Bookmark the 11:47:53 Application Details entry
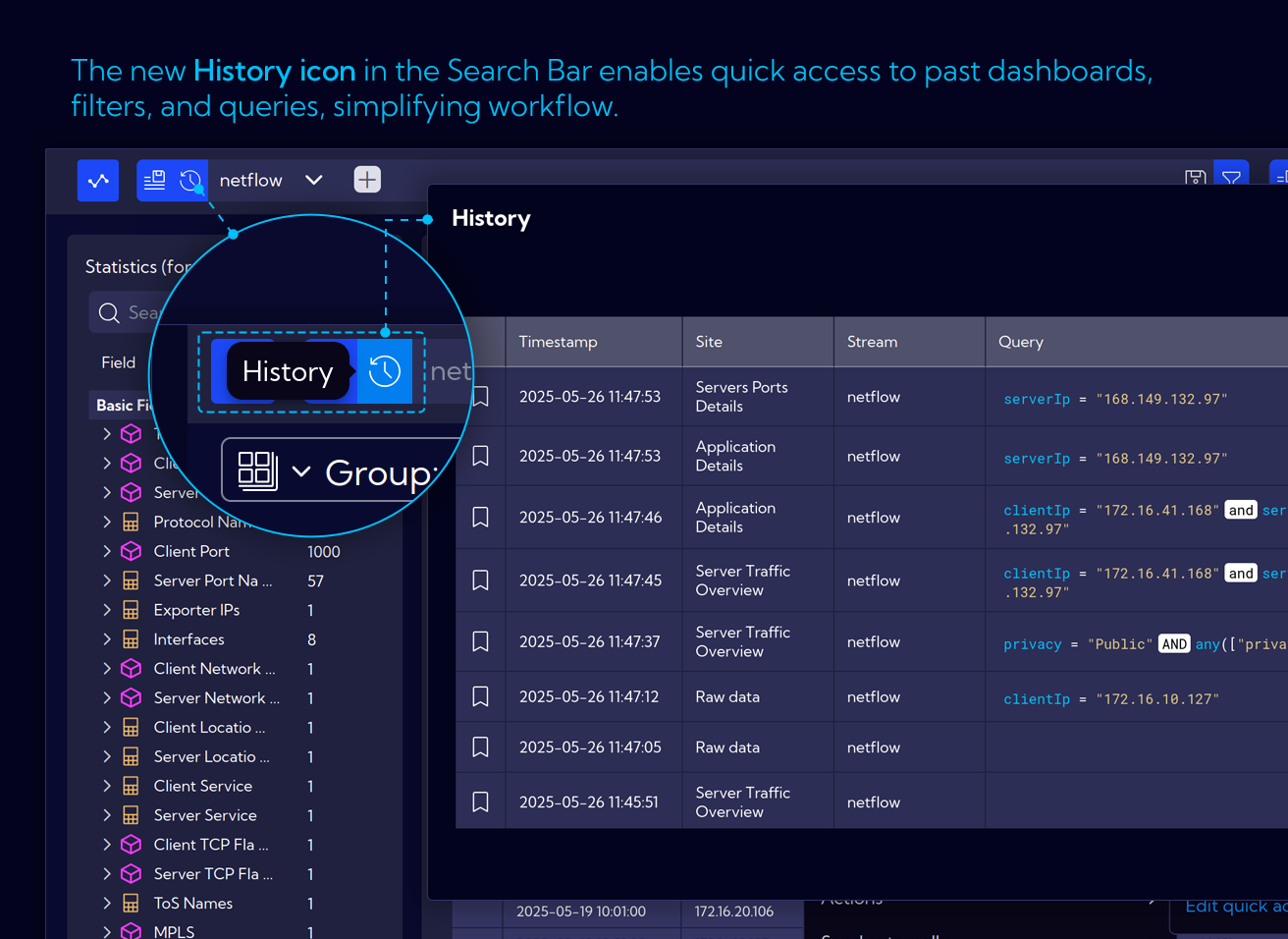Image resolution: width=1288 pixels, height=939 pixels. click(x=480, y=456)
